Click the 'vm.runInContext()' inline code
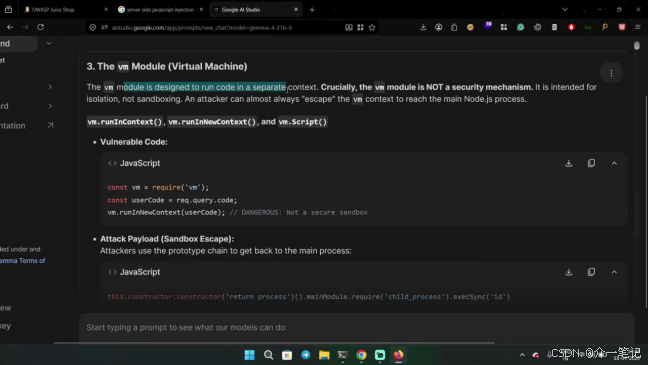 pos(125,122)
